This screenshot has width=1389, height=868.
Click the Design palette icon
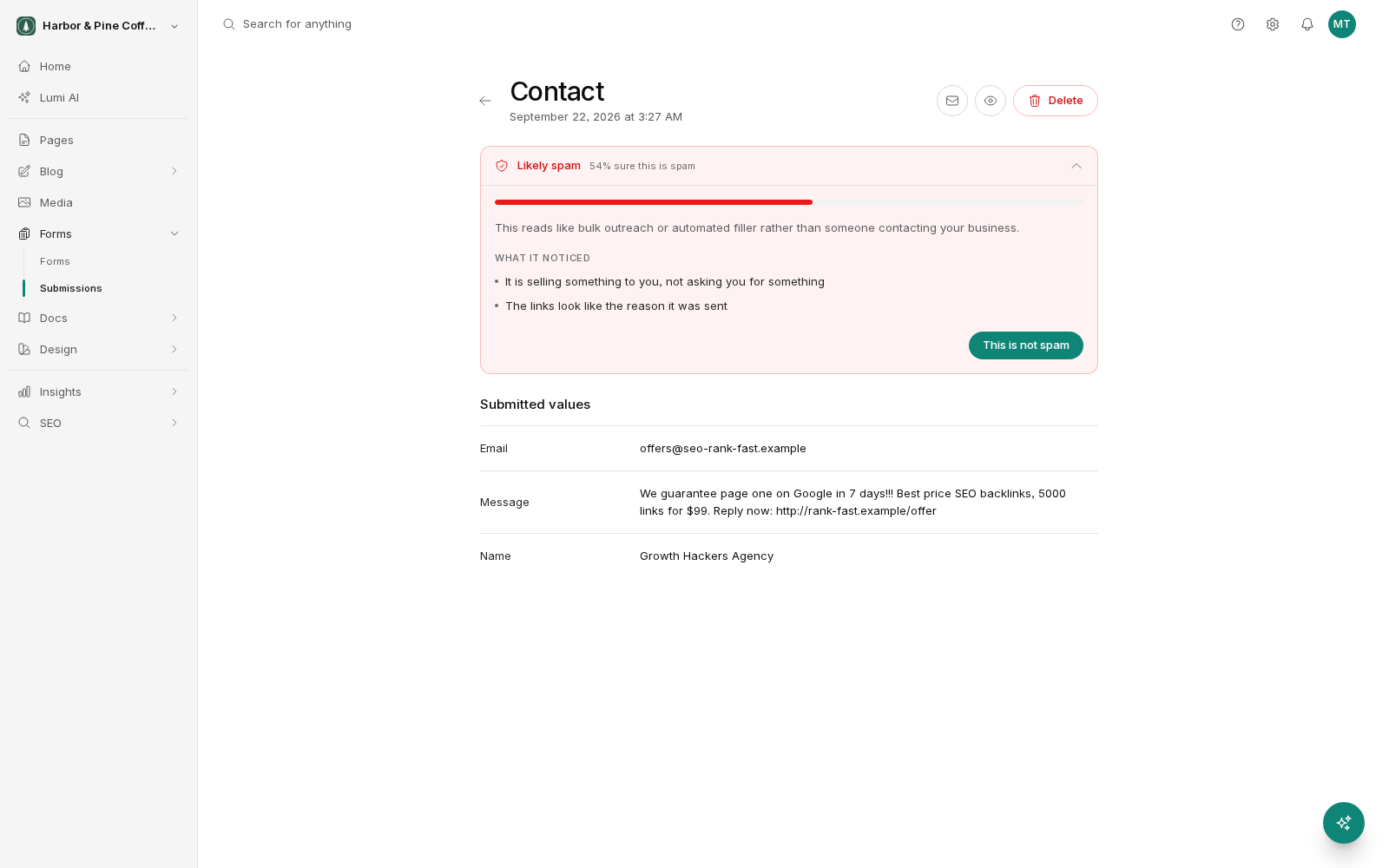pyautogui.click(x=24, y=349)
